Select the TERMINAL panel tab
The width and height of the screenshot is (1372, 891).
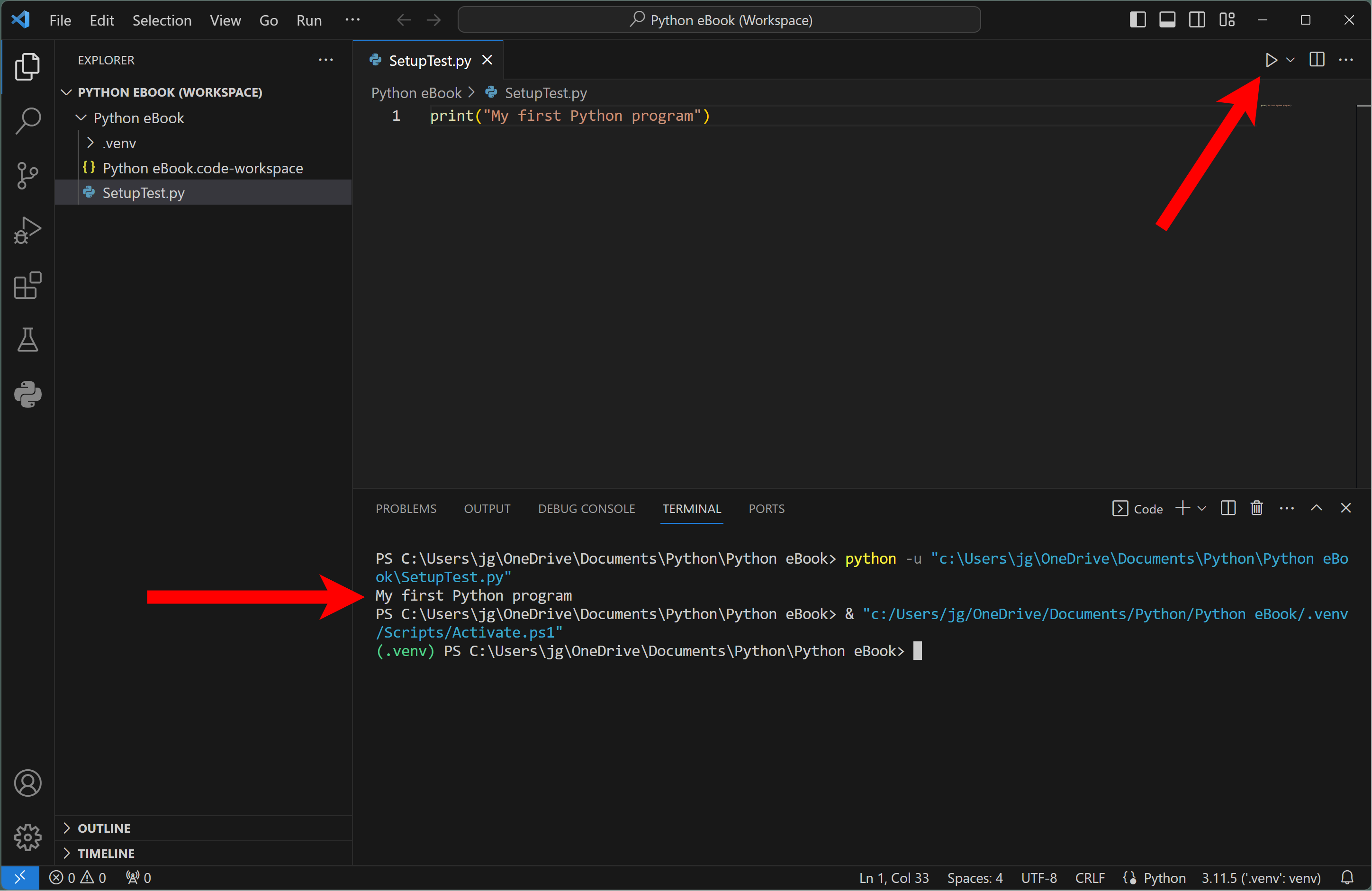691,508
